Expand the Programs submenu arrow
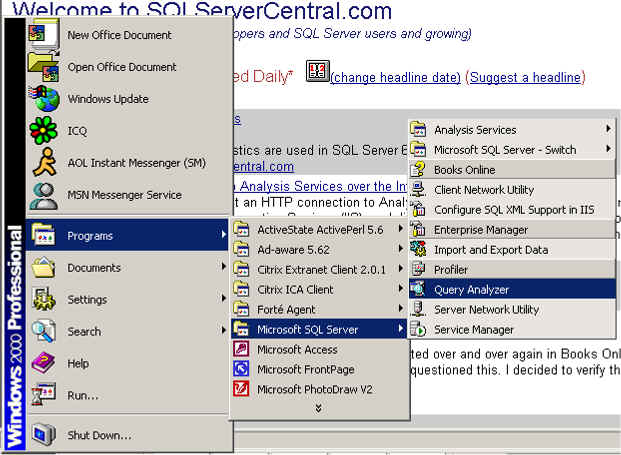 pyautogui.click(x=224, y=234)
